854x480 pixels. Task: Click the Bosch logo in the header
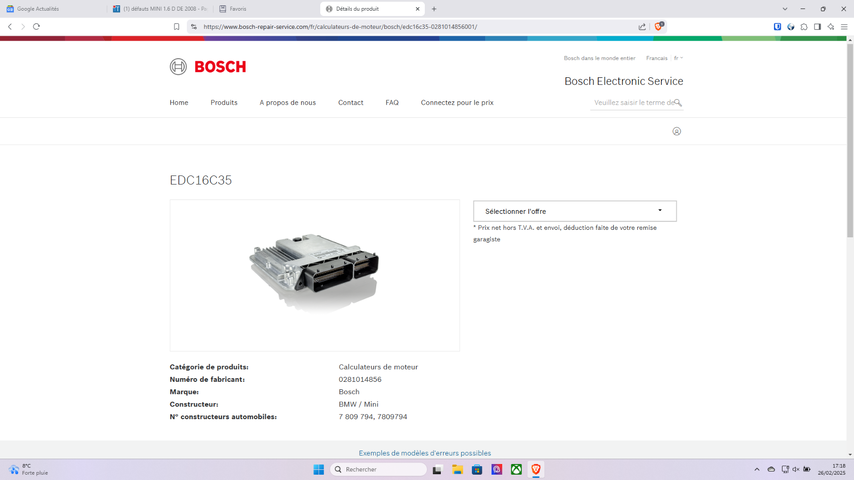(208, 66)
